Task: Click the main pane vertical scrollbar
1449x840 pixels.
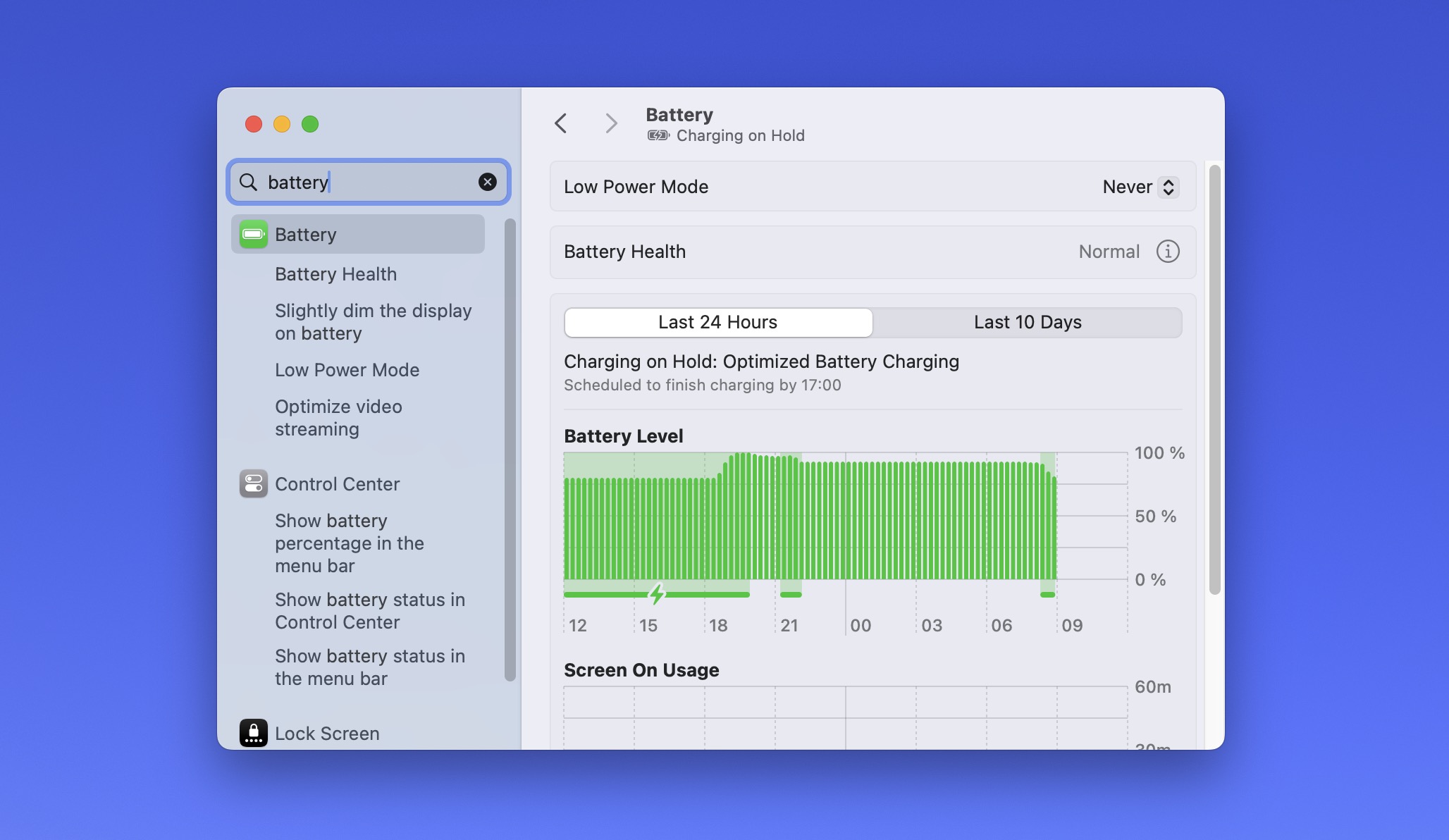Action: [1214, 380]
